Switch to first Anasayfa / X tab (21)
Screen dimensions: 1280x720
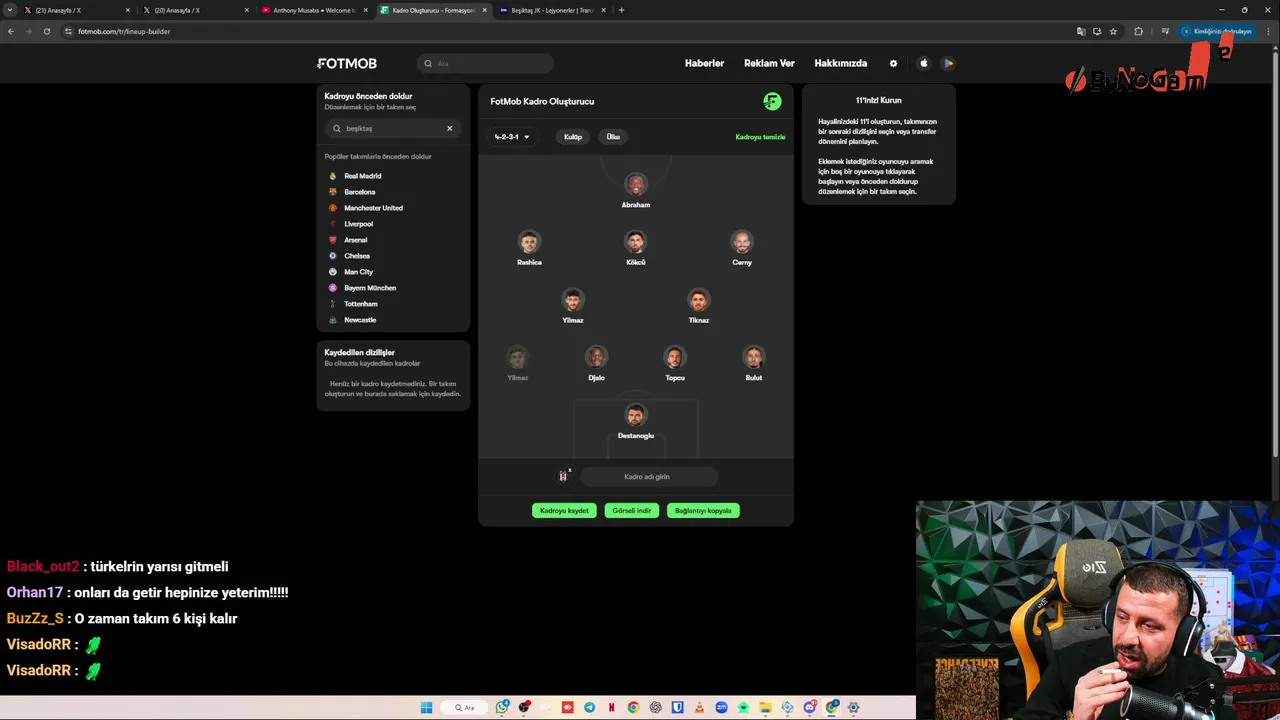coord(76,10)
